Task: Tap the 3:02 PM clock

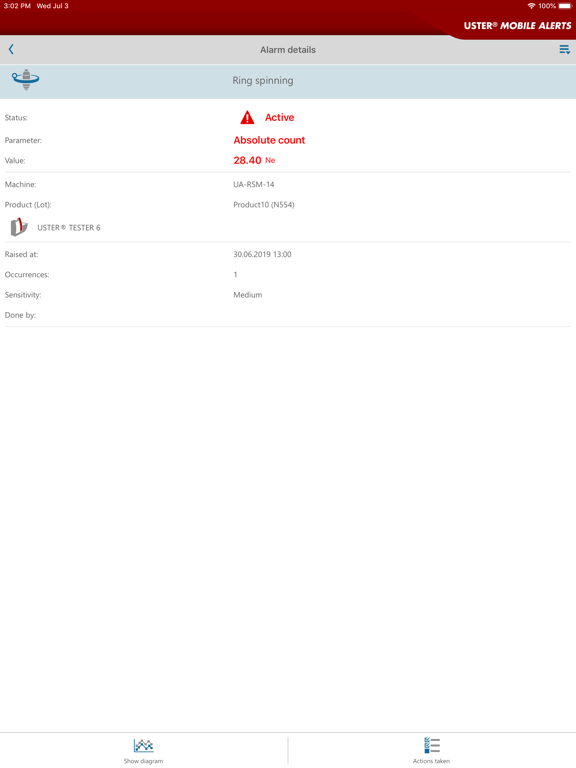Action: click(x=17, y=6)
